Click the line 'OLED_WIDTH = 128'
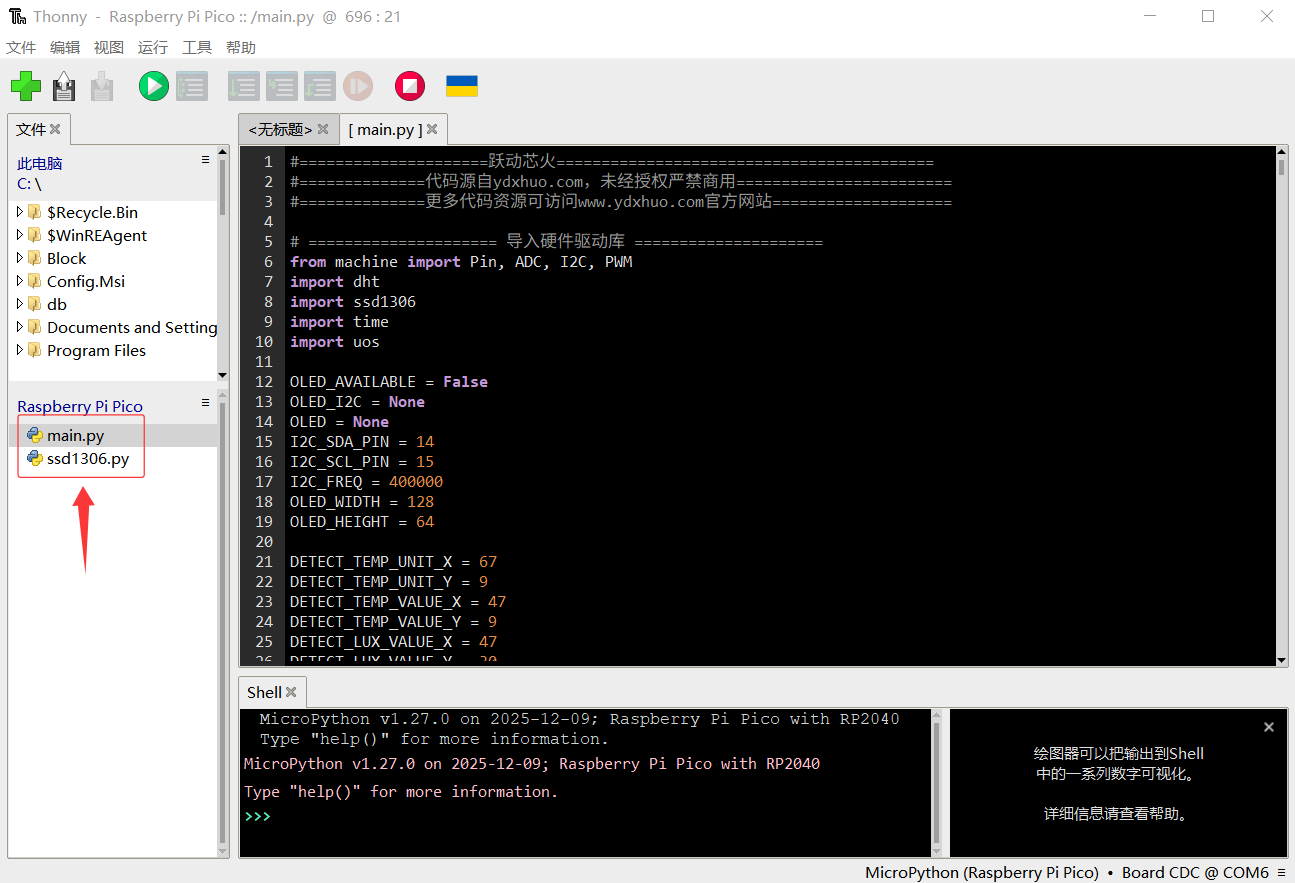This screenshot has height=883, width=1295. point(362,502)
